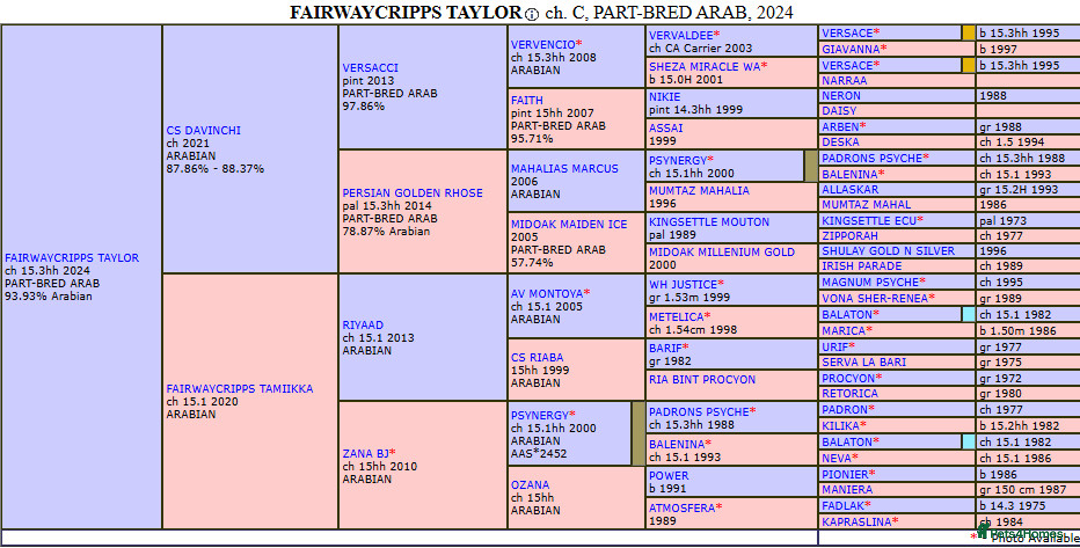The width and height of the screenshot is (1080, 548).
Task: Open the FAIRWAYCRIPPS TAMIIKKA dam link
Action: (239, 388)
